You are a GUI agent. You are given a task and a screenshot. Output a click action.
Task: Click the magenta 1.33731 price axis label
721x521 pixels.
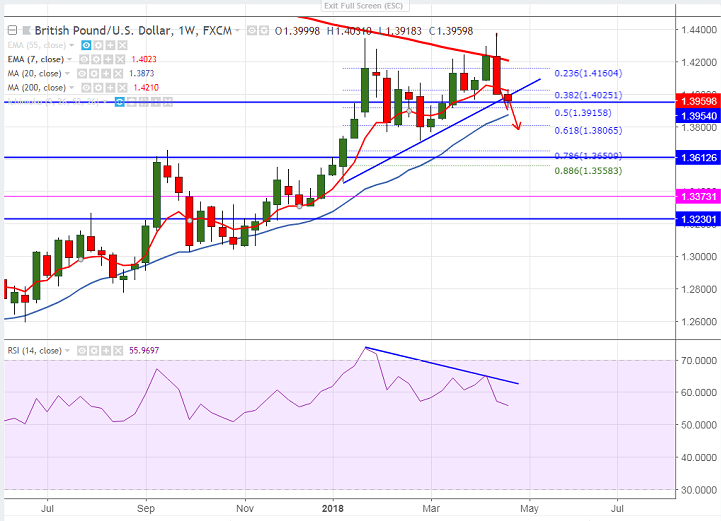click(698, 197)
